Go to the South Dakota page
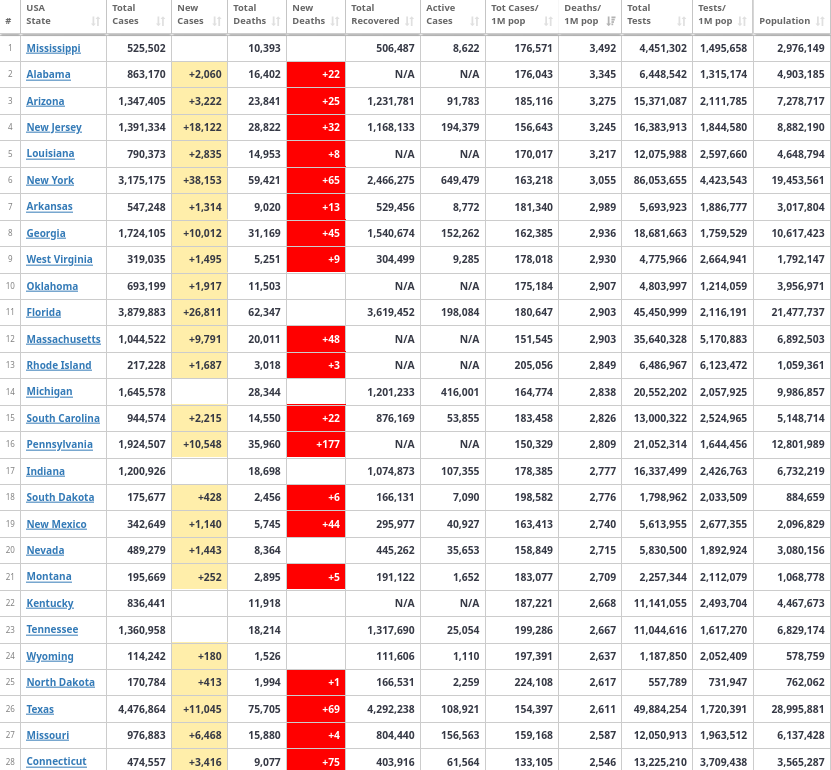The height and width of the screenshot is (770, 831). 60,497
